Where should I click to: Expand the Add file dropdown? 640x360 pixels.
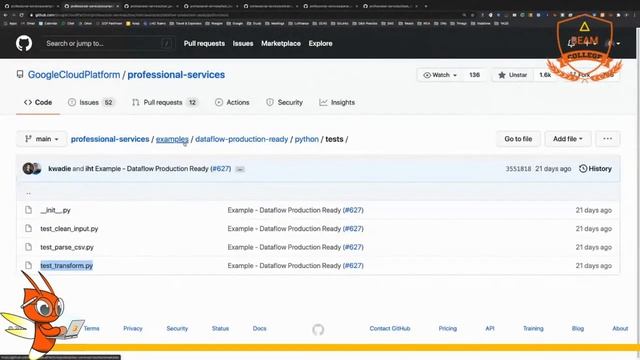click(x=567, y=139)
